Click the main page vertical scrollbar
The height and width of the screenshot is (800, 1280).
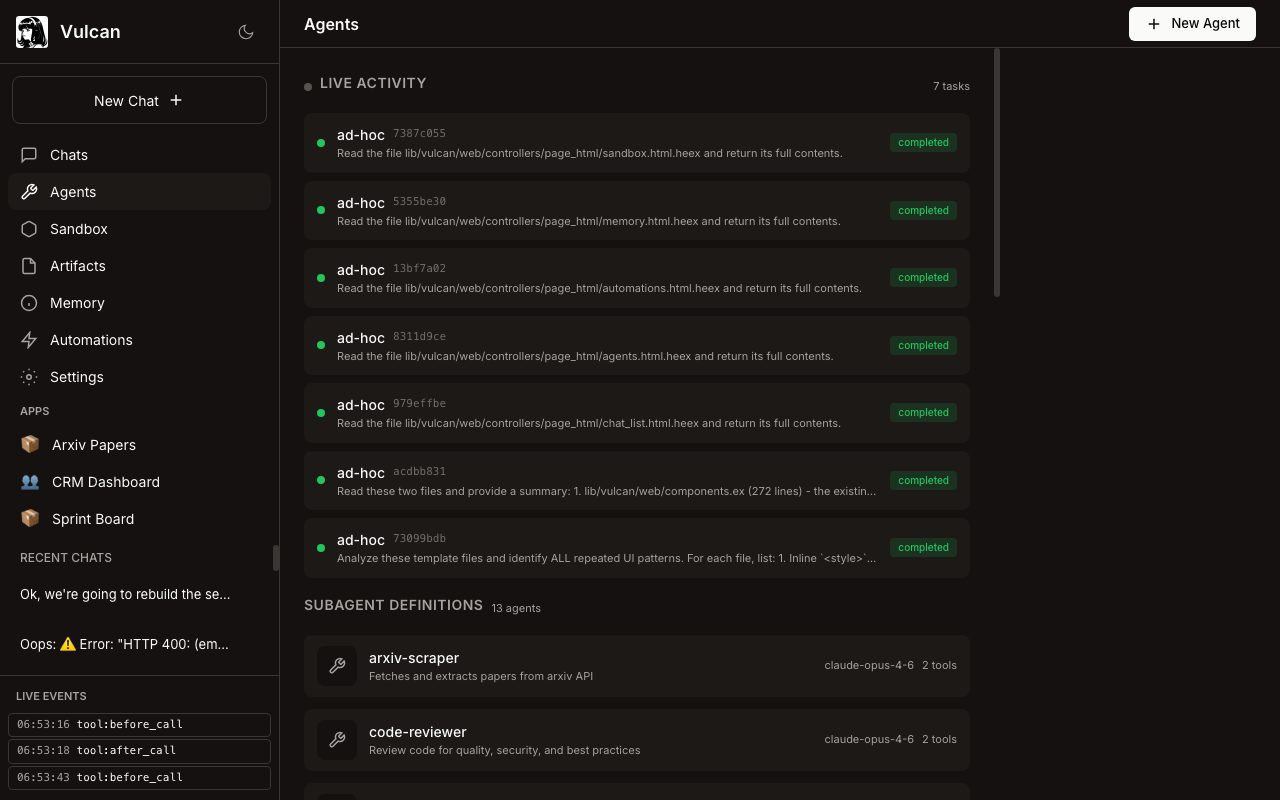point(997,172)
